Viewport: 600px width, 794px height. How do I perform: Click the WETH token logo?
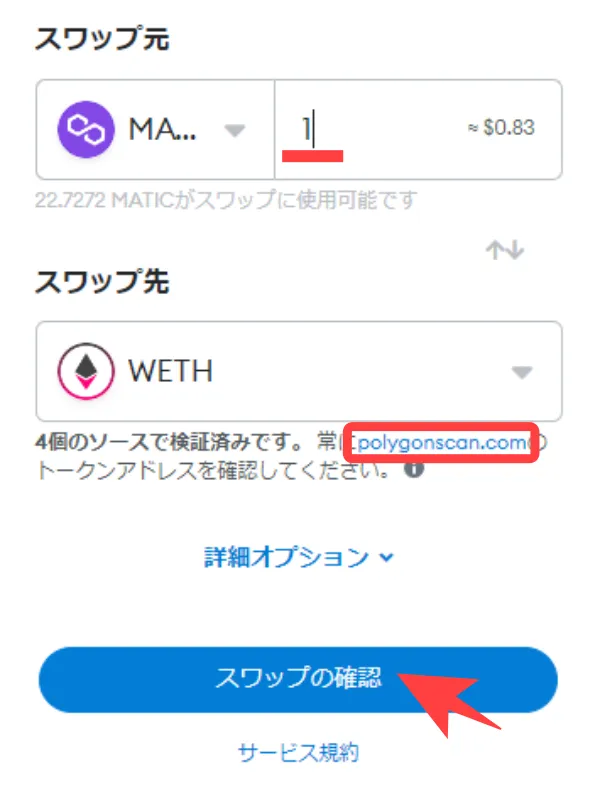[x=86, y=371]
